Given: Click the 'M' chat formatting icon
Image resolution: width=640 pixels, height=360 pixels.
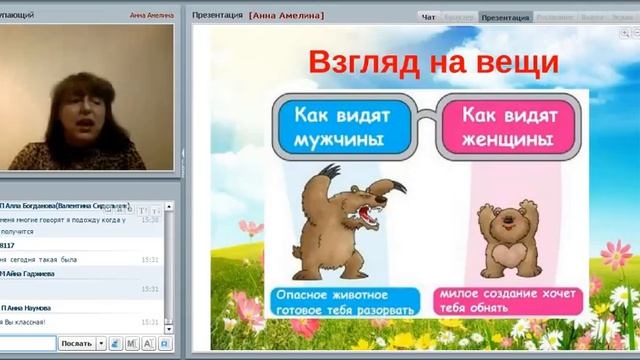Looking at the screenshot, I should [x=132, y=344].
